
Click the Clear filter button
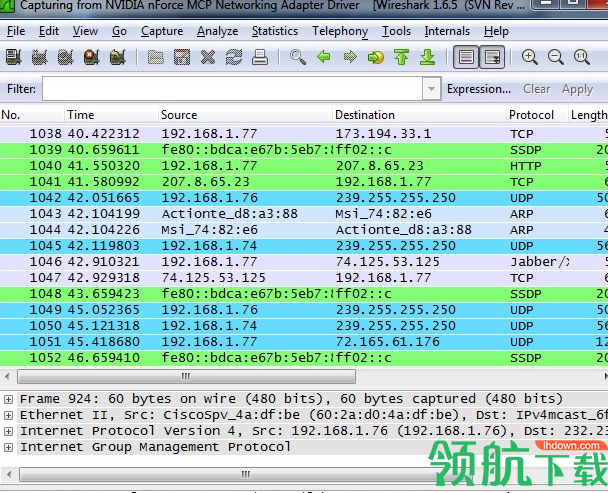pos(537,89)
